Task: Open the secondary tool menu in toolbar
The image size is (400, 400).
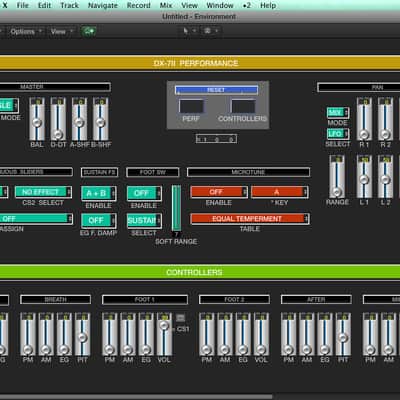Action: (x=210, y=31)
